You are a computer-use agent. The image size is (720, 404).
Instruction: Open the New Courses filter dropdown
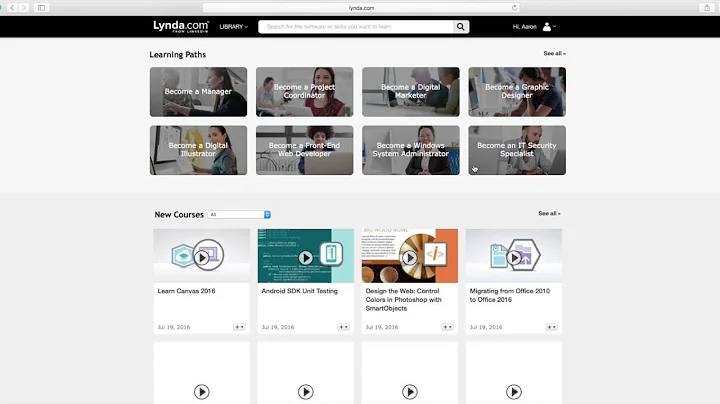[239, 214]
